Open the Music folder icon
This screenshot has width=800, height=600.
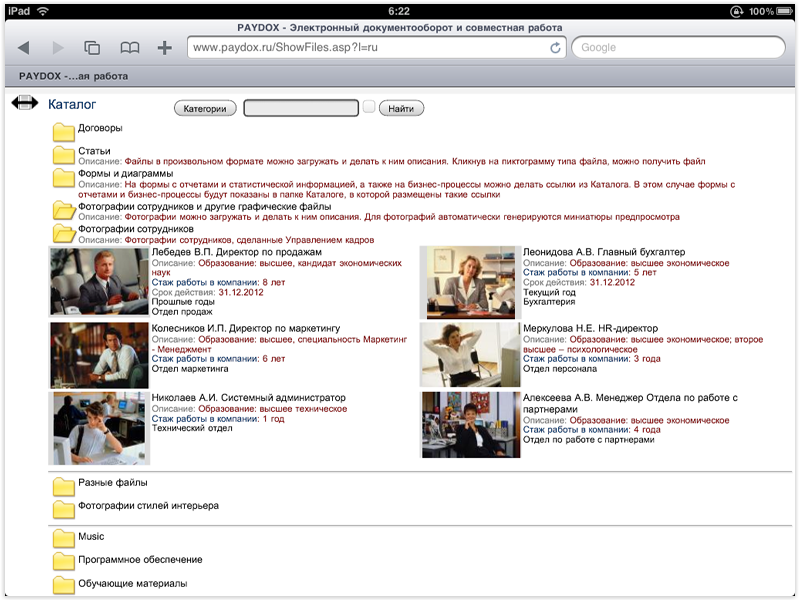coord(64,538)
